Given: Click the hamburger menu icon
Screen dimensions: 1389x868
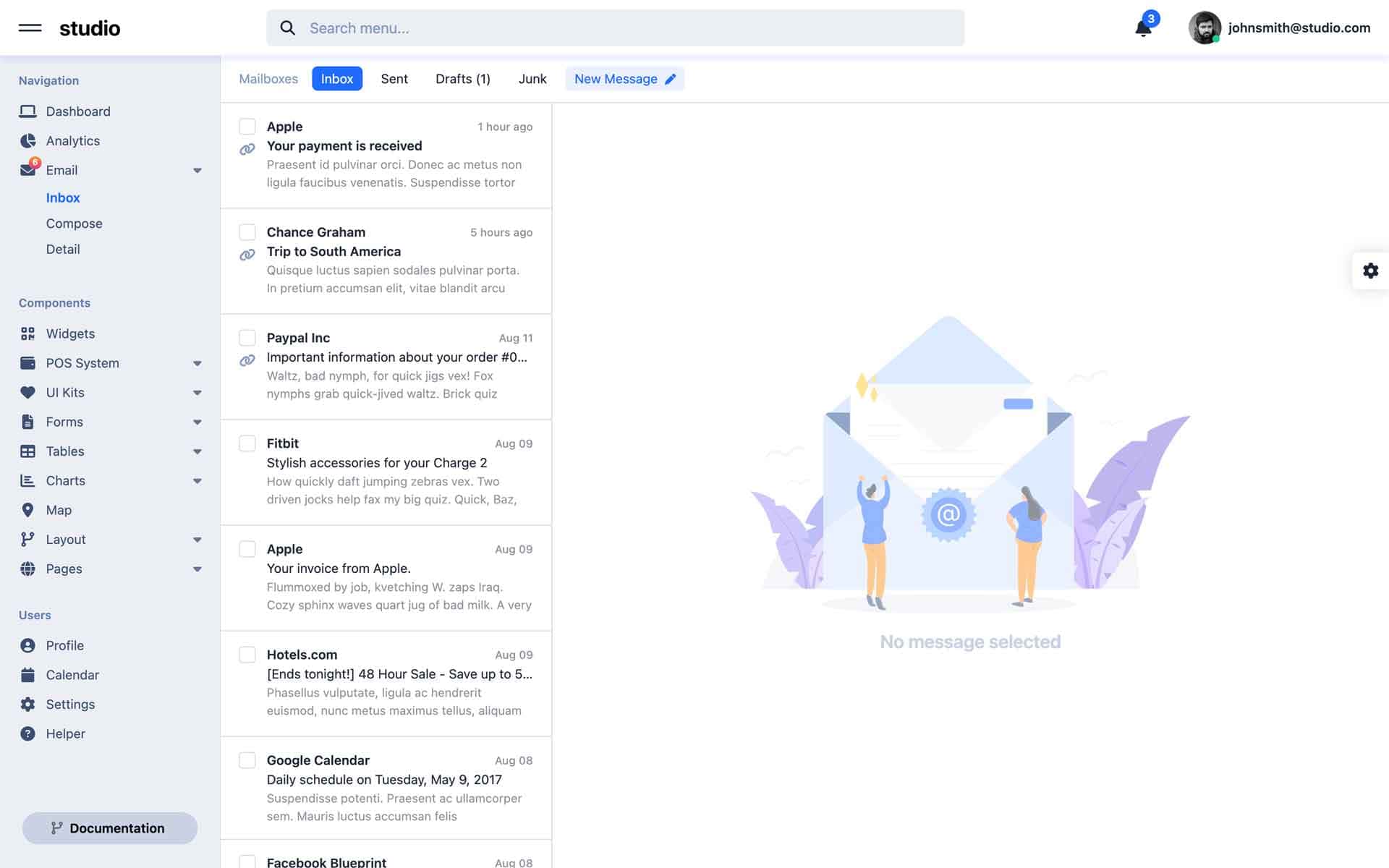Looking at the screenshot, I should pyautogui.click(x=30, y=28).
